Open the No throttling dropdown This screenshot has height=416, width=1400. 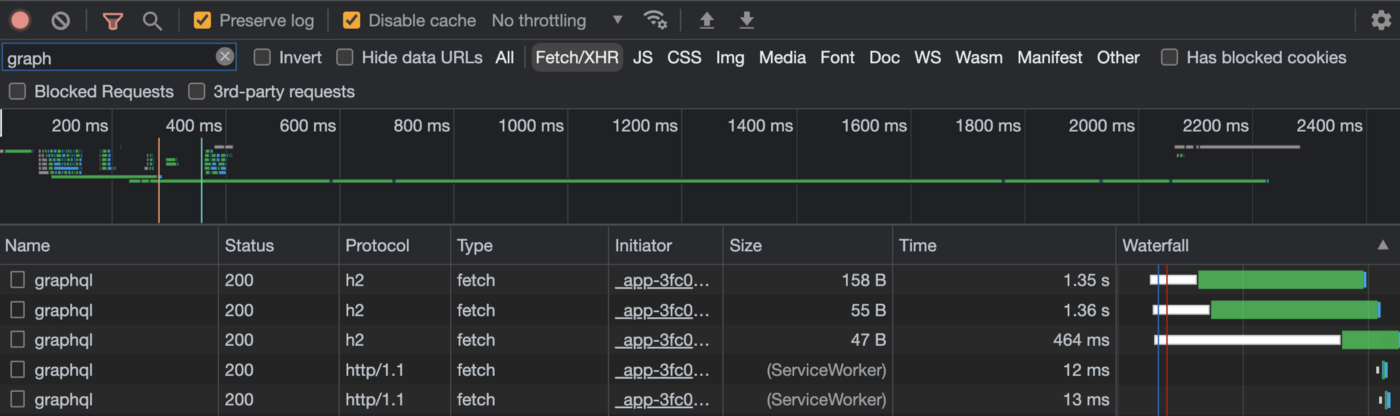[x=557, y=20]
